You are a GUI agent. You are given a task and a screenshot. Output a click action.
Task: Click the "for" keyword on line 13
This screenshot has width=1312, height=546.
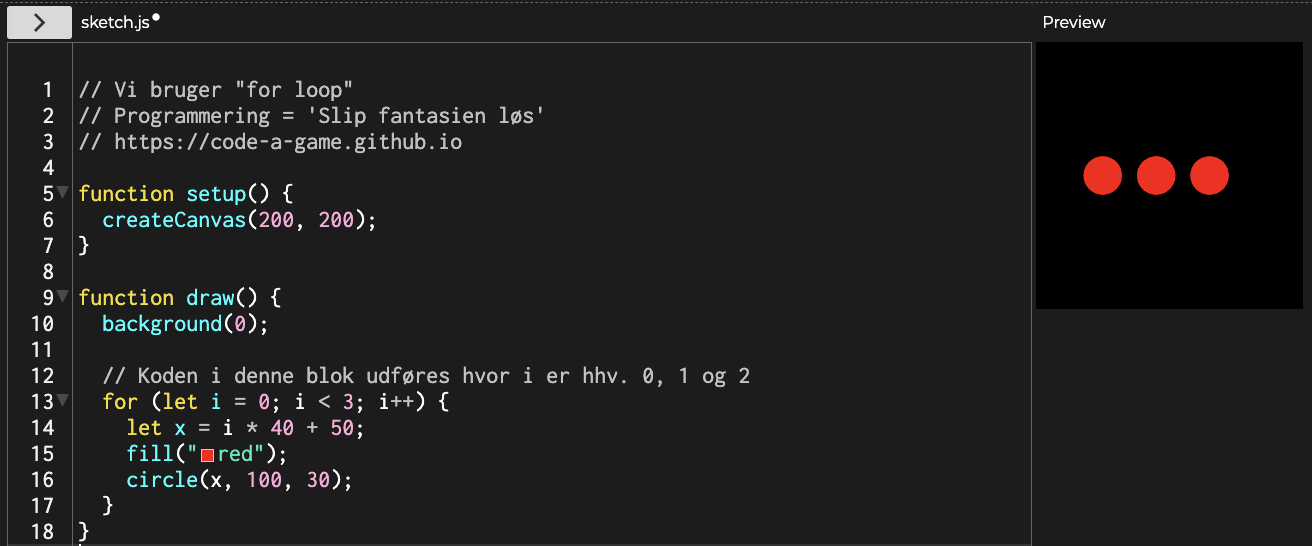click(x=120, y=402)
